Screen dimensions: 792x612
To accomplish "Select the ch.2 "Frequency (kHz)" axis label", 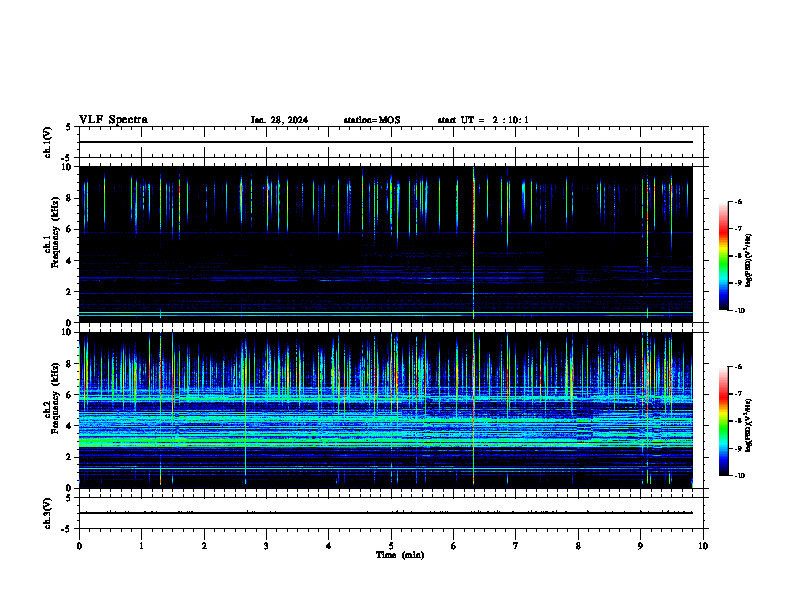I will (x=55, y=398).
